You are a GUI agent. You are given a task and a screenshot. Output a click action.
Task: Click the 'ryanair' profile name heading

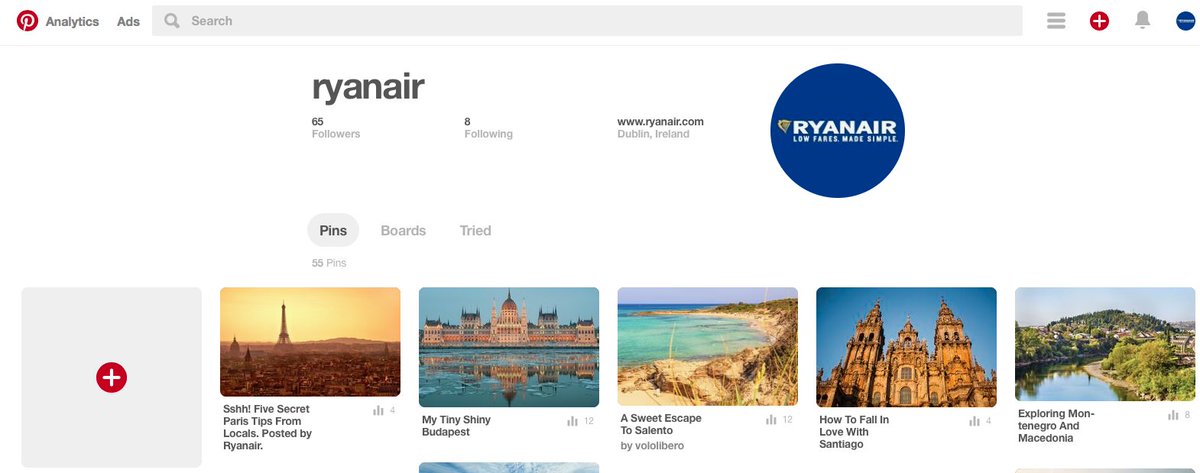pyautogui.click(x=368, y=87)
